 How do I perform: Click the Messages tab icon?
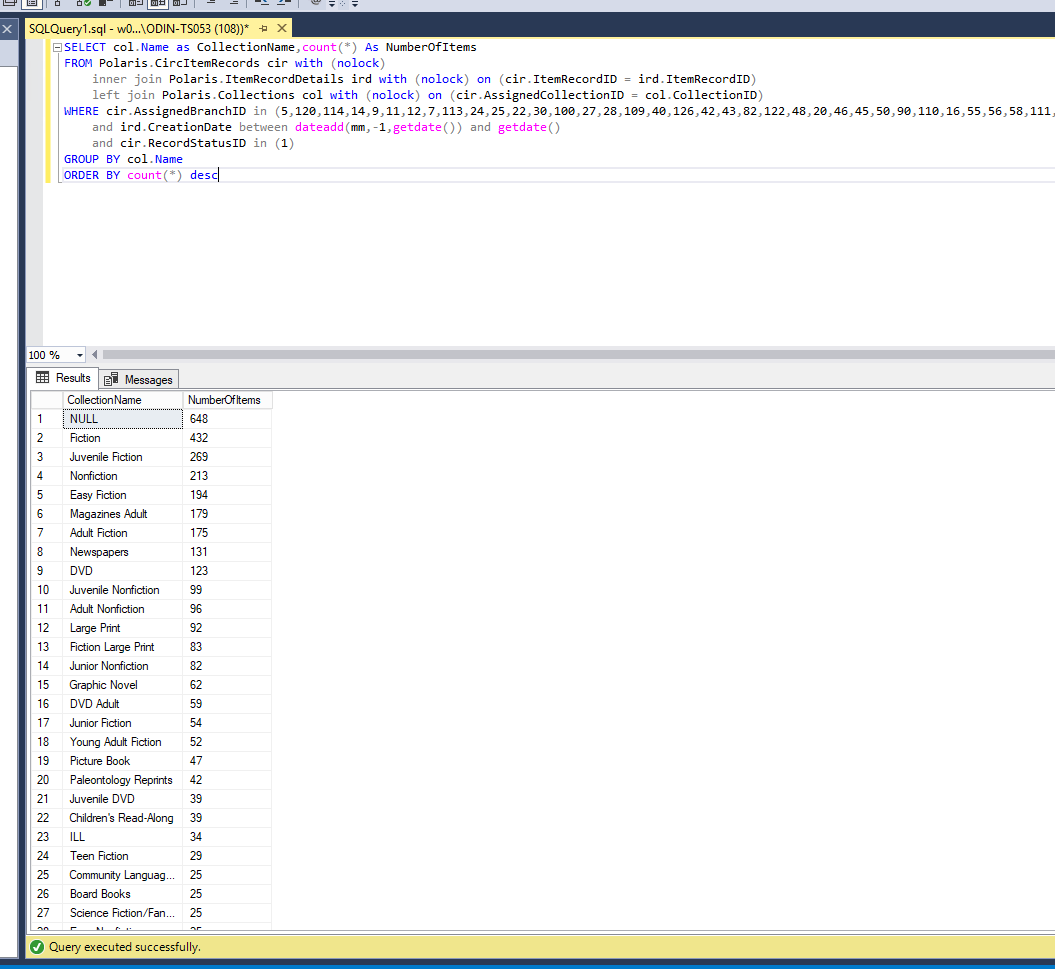coord(111,379)
